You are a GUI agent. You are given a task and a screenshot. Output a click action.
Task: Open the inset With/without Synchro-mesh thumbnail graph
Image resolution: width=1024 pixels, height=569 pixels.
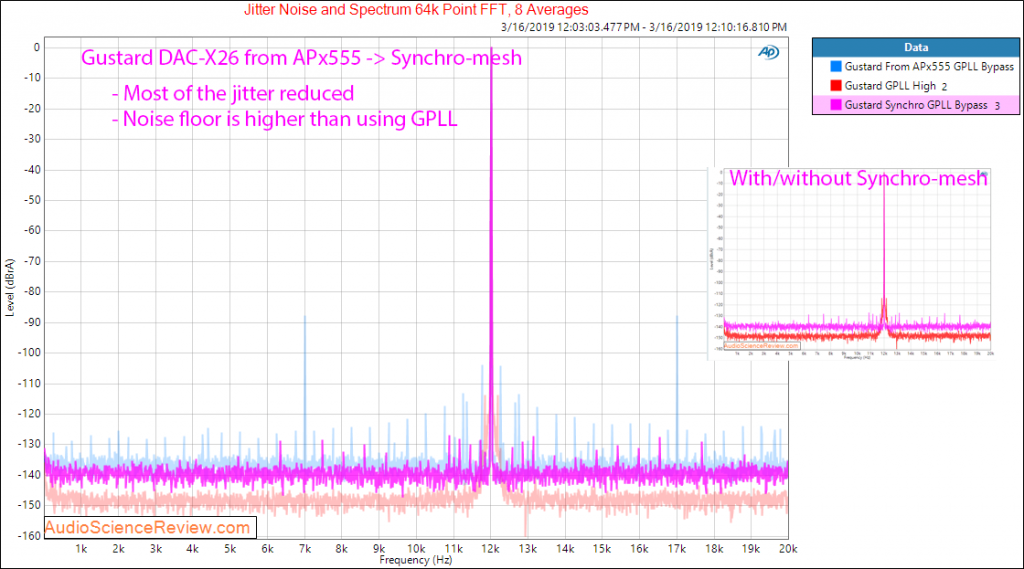[x=850, y=264]
